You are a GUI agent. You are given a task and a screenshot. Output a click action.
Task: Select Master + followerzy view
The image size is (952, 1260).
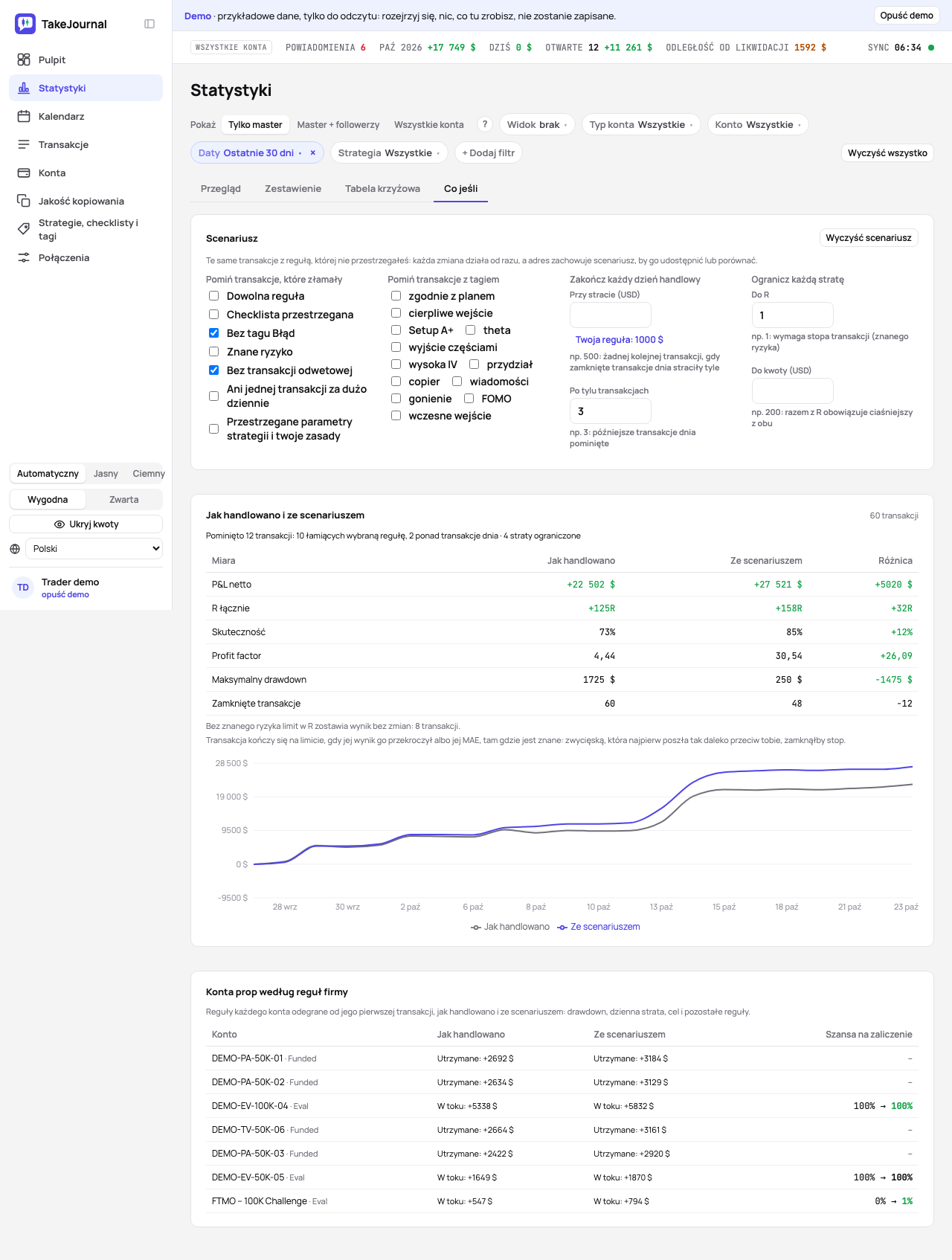point(338,124)
